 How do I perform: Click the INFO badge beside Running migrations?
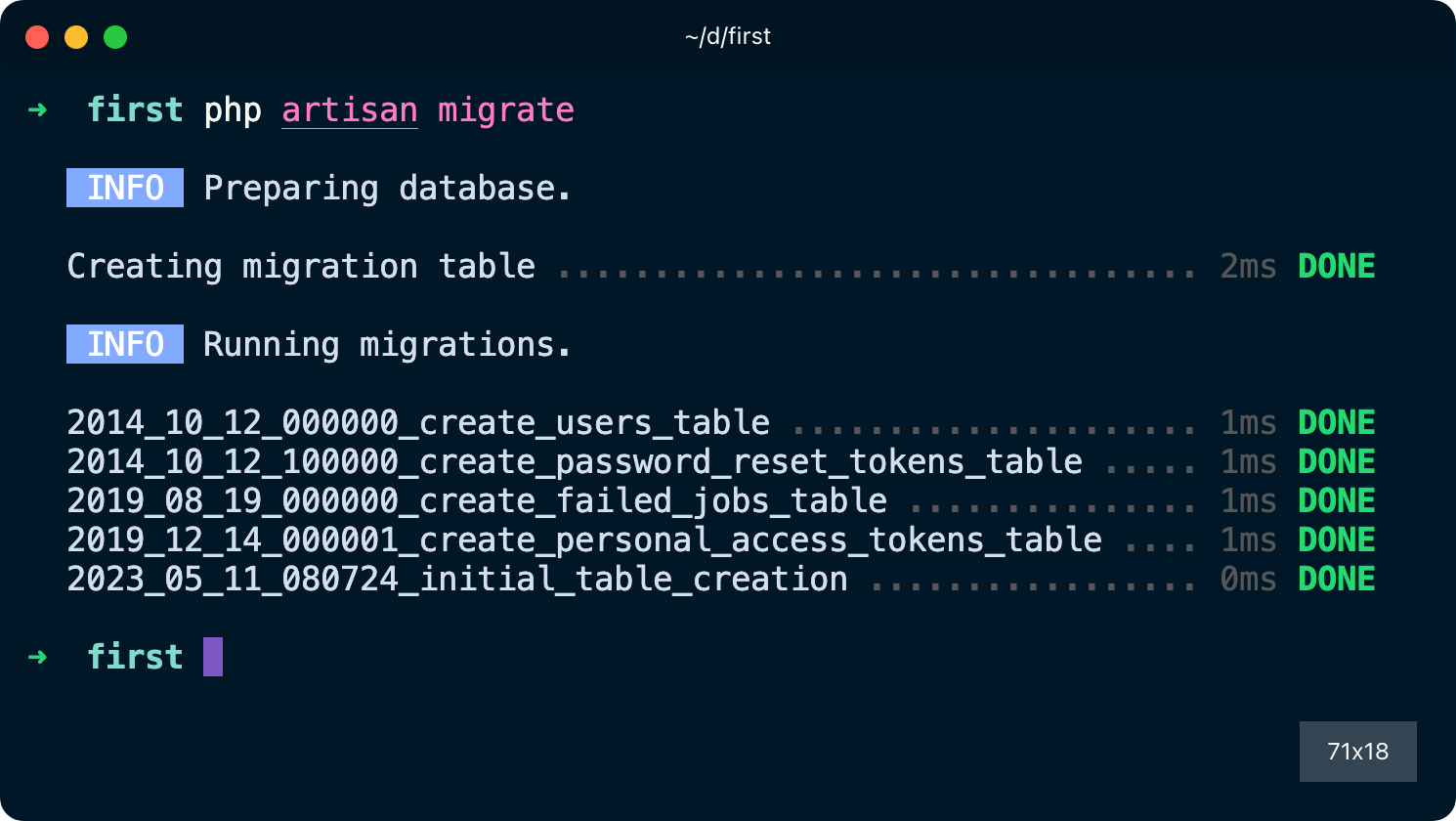click(x=125, y=344)
